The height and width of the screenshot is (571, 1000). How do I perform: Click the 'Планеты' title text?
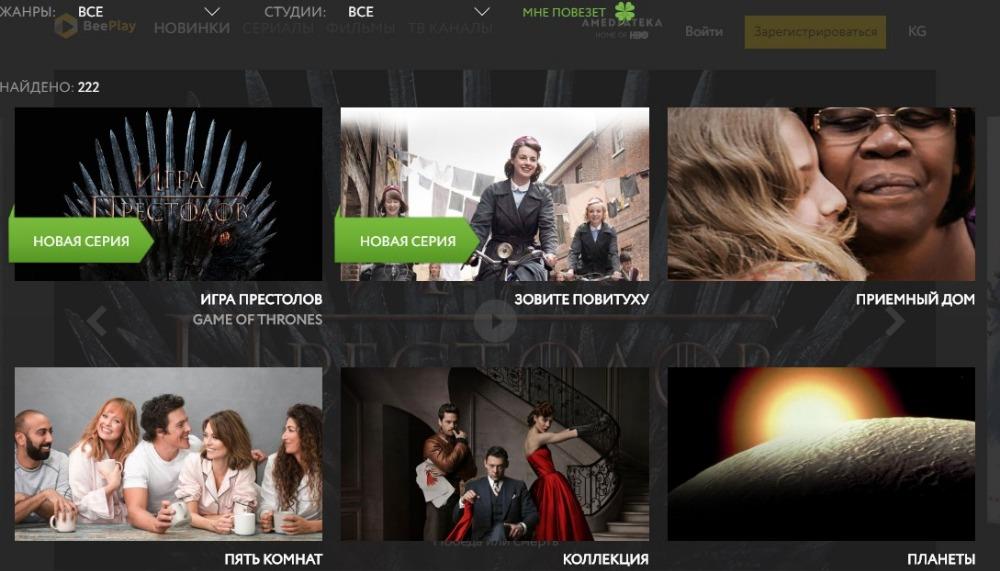(941, 560)
